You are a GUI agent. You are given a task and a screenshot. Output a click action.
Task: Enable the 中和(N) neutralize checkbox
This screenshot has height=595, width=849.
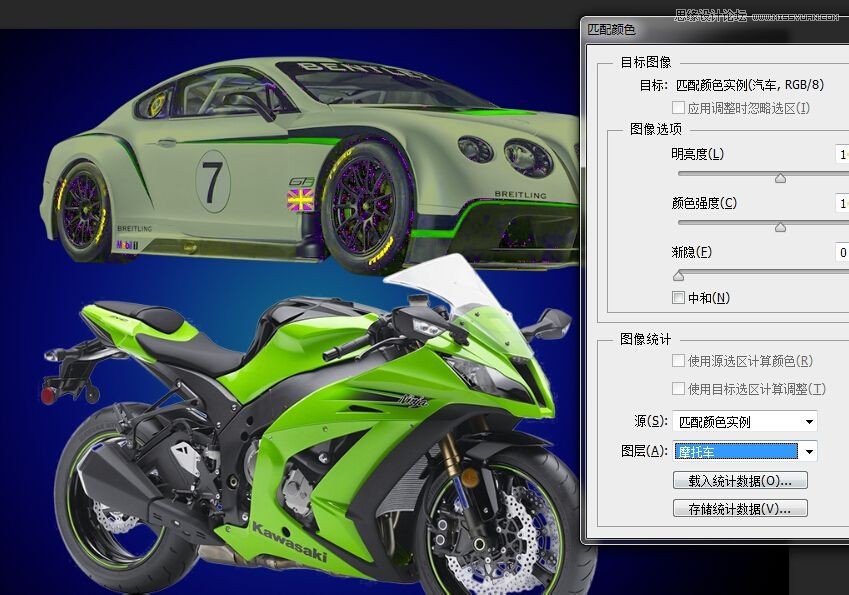point(678,297)
